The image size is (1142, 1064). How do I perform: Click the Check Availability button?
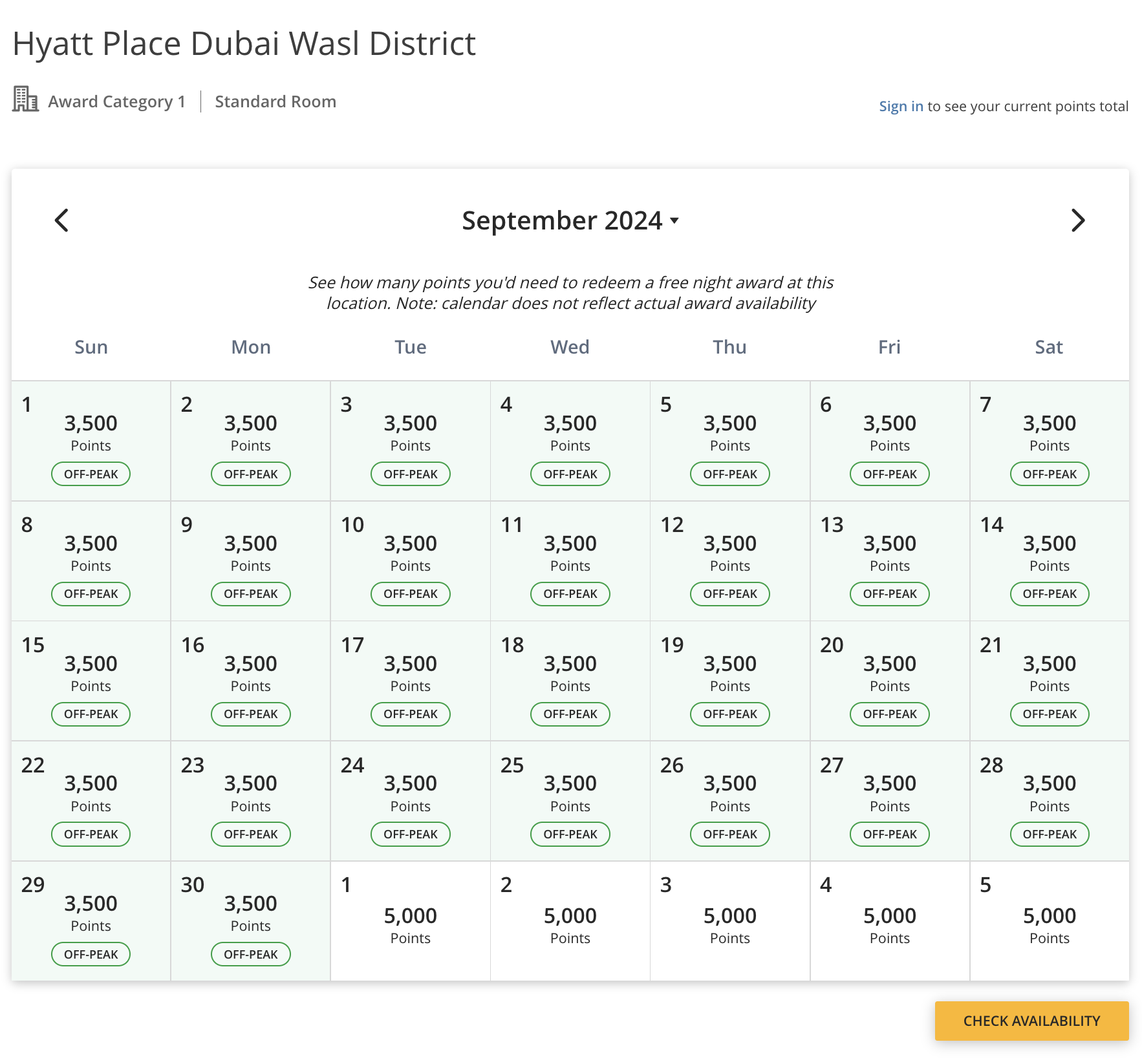coord(1031,1021)
